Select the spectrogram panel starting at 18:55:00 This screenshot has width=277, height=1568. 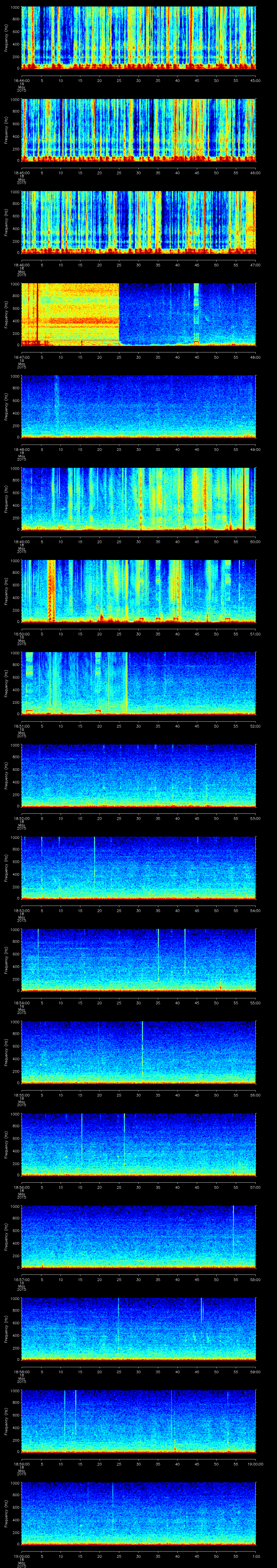coord(139,1052)
